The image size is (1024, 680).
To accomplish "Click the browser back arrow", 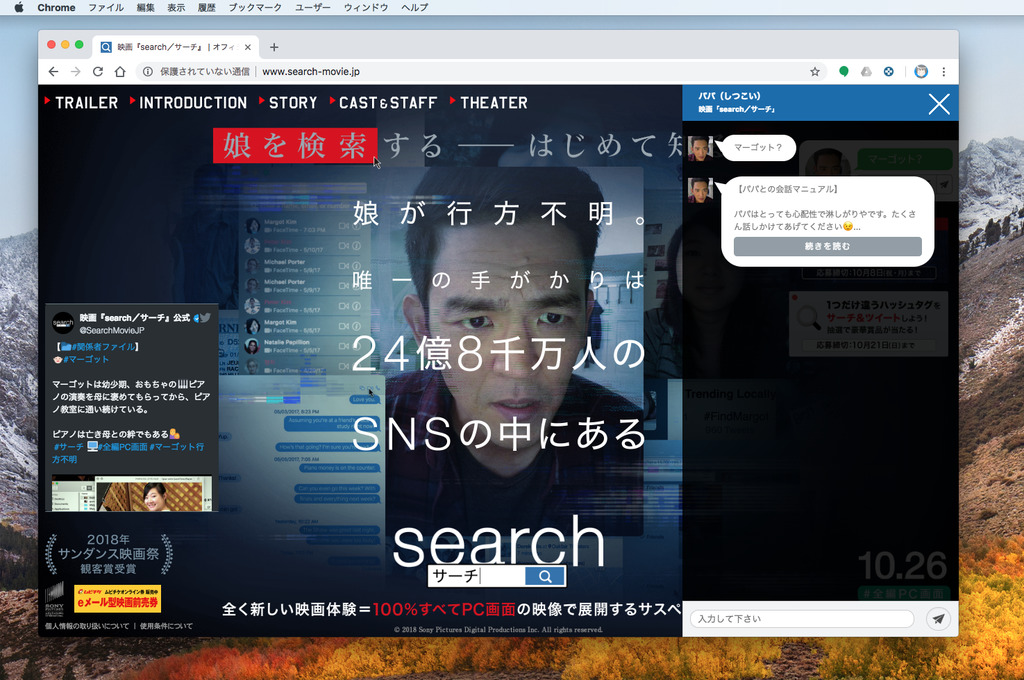I will point(53,72).
